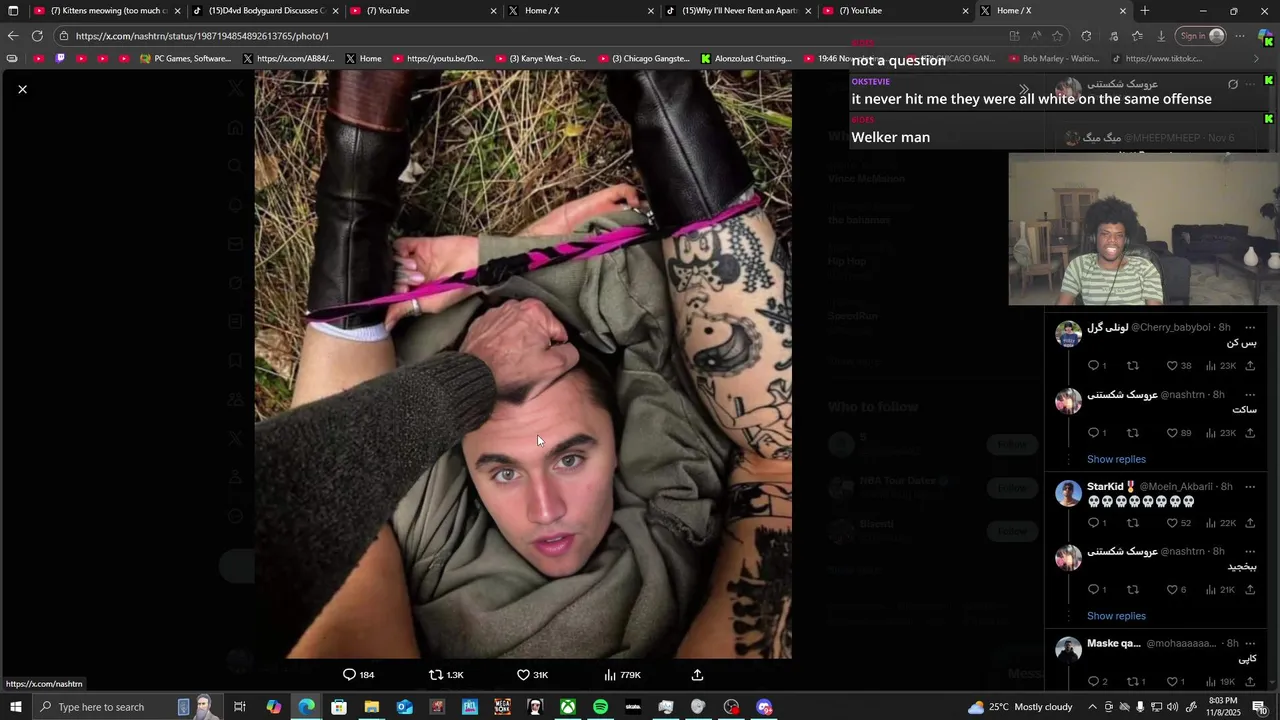Open more options on Maske qa... reply

(1250, 643)
